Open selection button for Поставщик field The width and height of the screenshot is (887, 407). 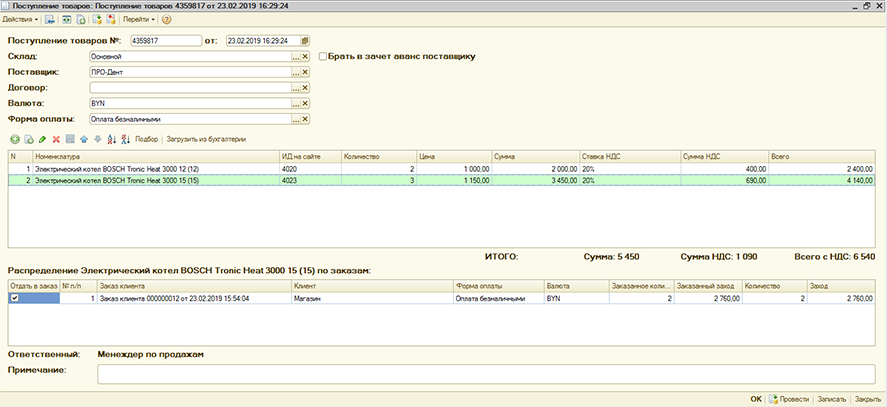click(x=295, y=73)
